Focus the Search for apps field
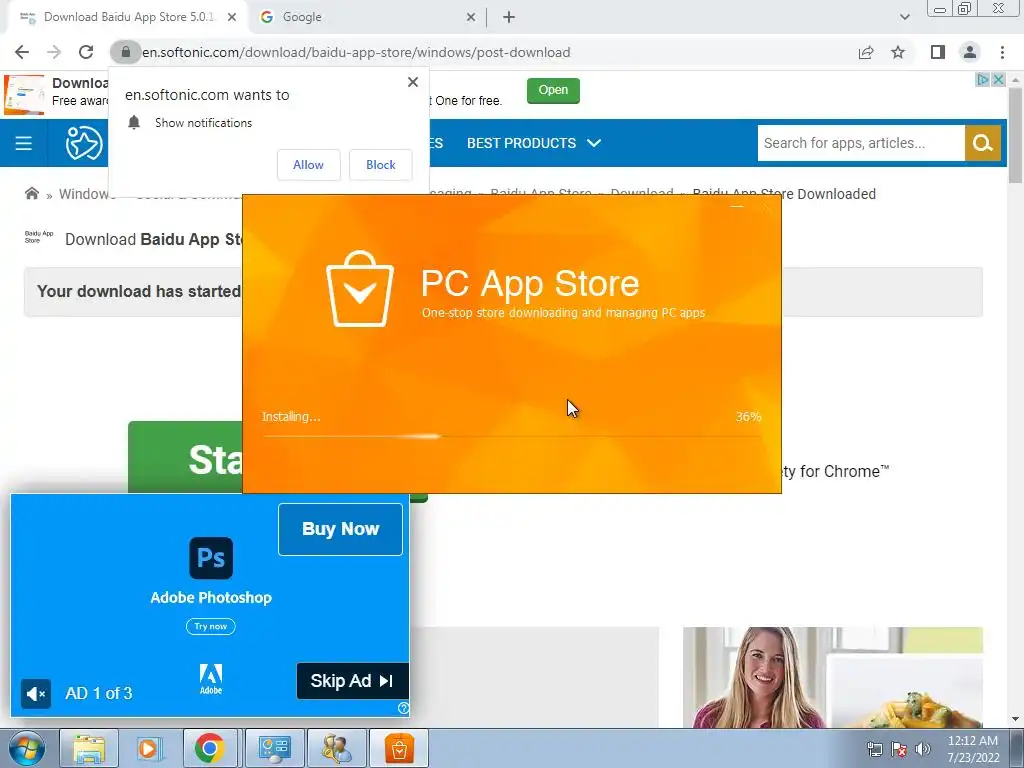 tap(861, 143)
